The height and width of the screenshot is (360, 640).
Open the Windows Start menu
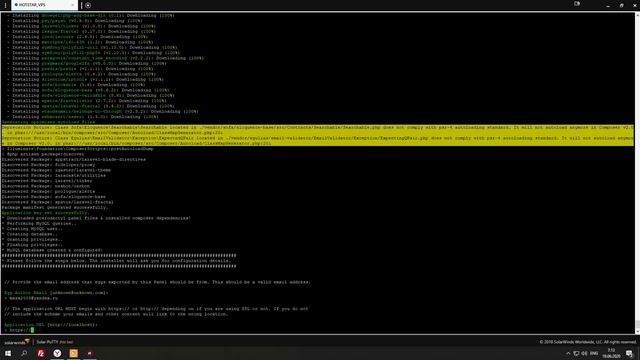point(8,353)
